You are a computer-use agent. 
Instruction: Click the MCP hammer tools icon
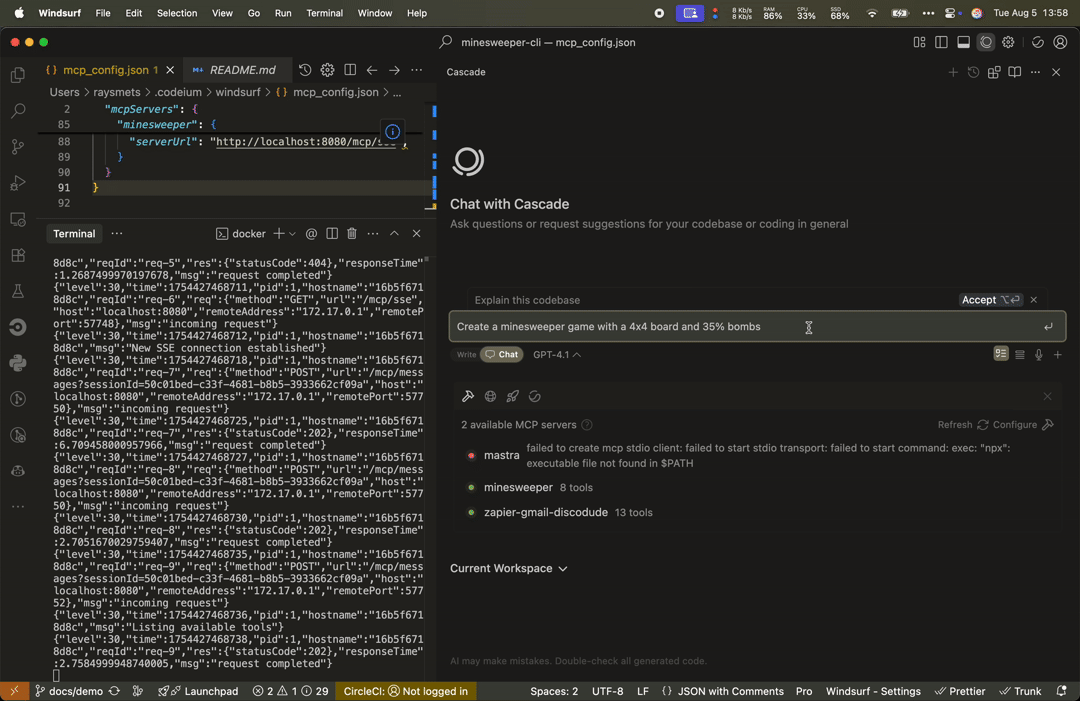pos(468,396)
